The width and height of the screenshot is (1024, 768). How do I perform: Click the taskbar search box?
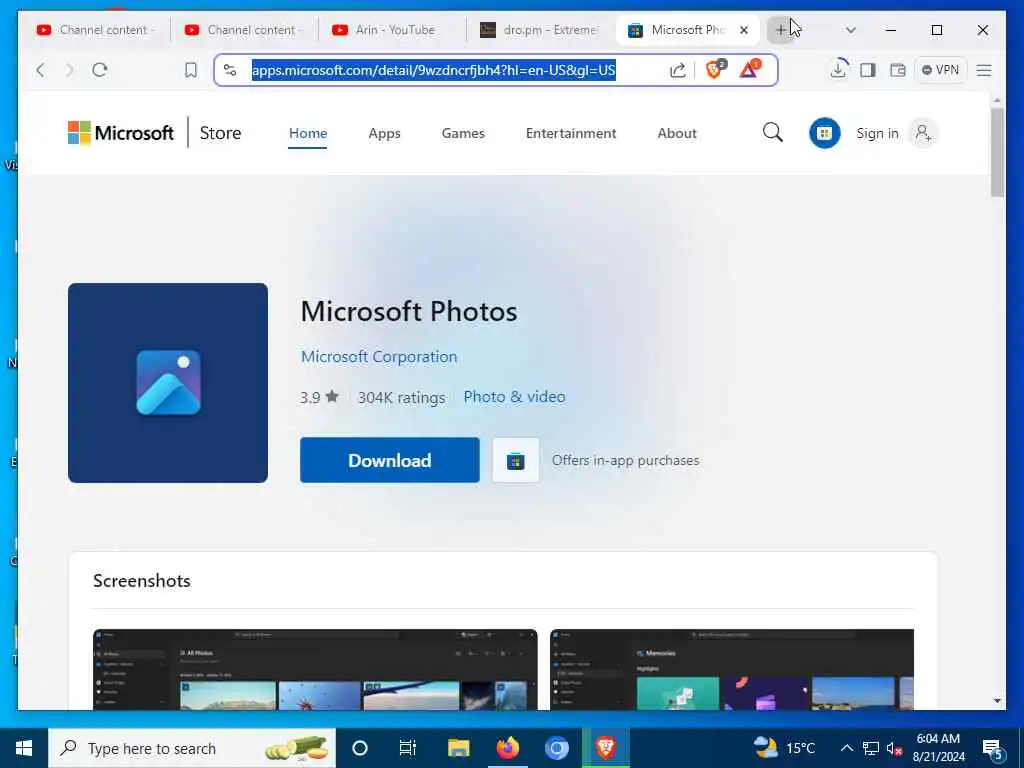191,748
